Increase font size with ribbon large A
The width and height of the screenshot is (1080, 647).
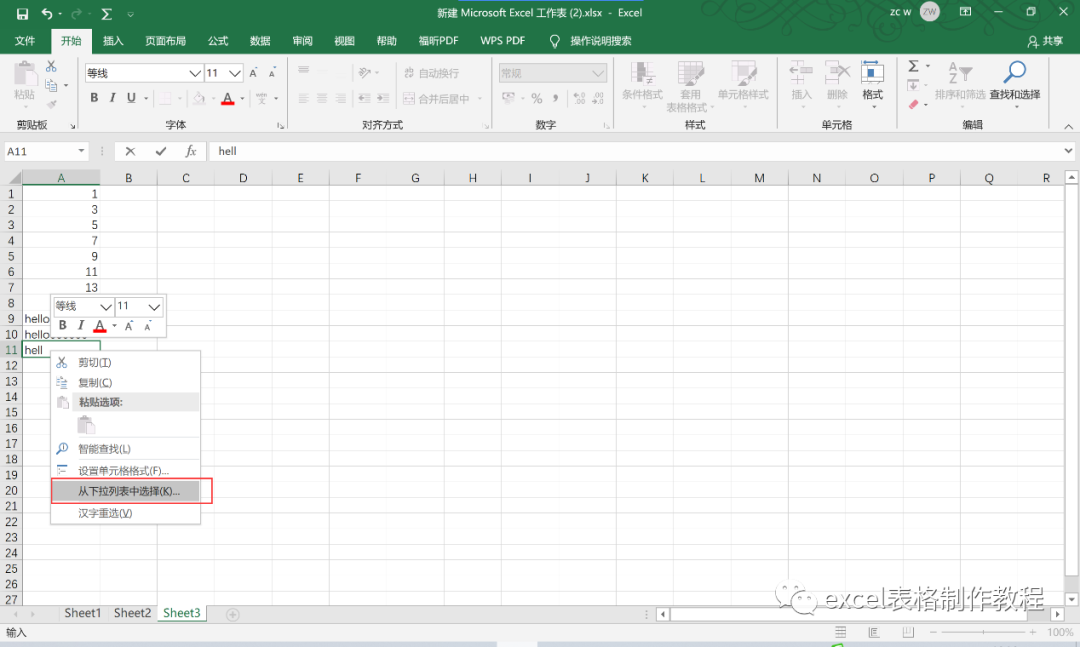(x=253, y=73)
